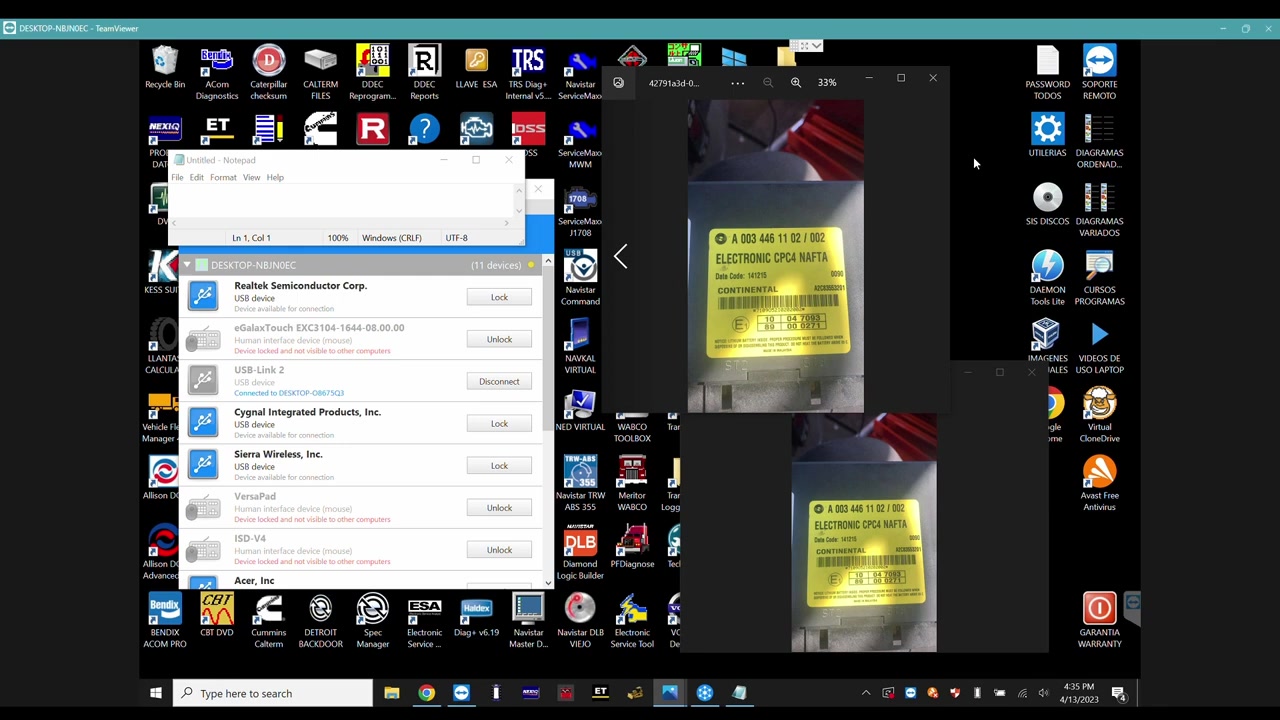Image resolution: width=1280 pixels, height=720 pixels.
Task: Open Notepad File menu
Action: point(177,177)
